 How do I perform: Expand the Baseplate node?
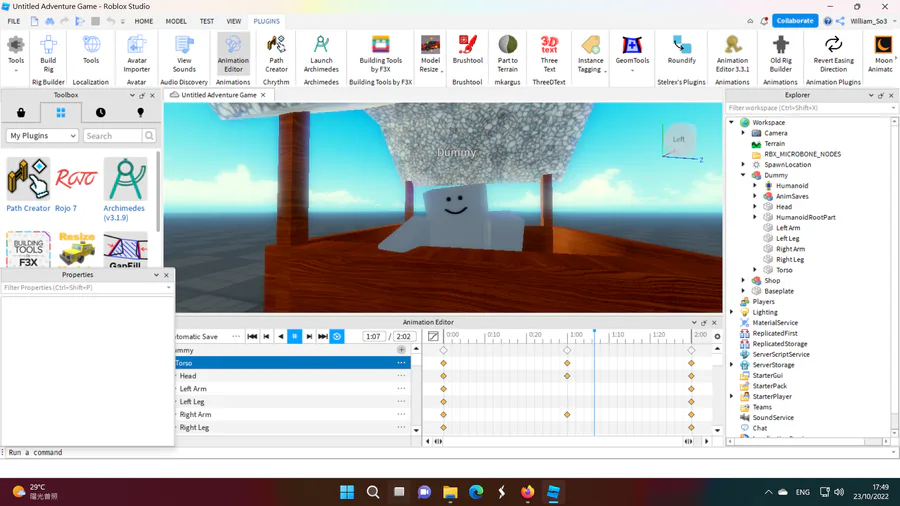pyautogui.click(x=743, y=291)
